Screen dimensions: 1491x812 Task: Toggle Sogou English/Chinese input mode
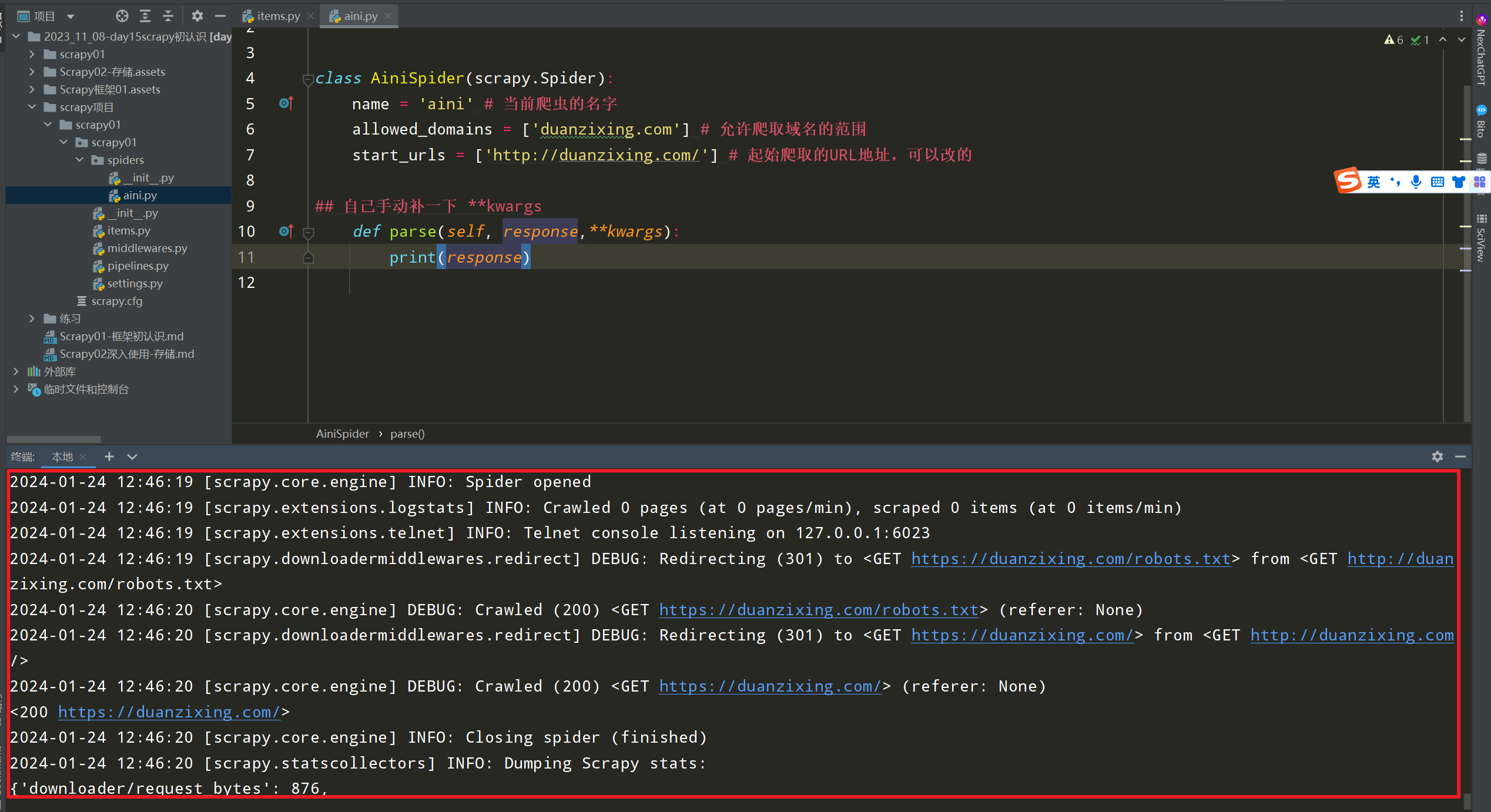click(x=1373, y=182)
